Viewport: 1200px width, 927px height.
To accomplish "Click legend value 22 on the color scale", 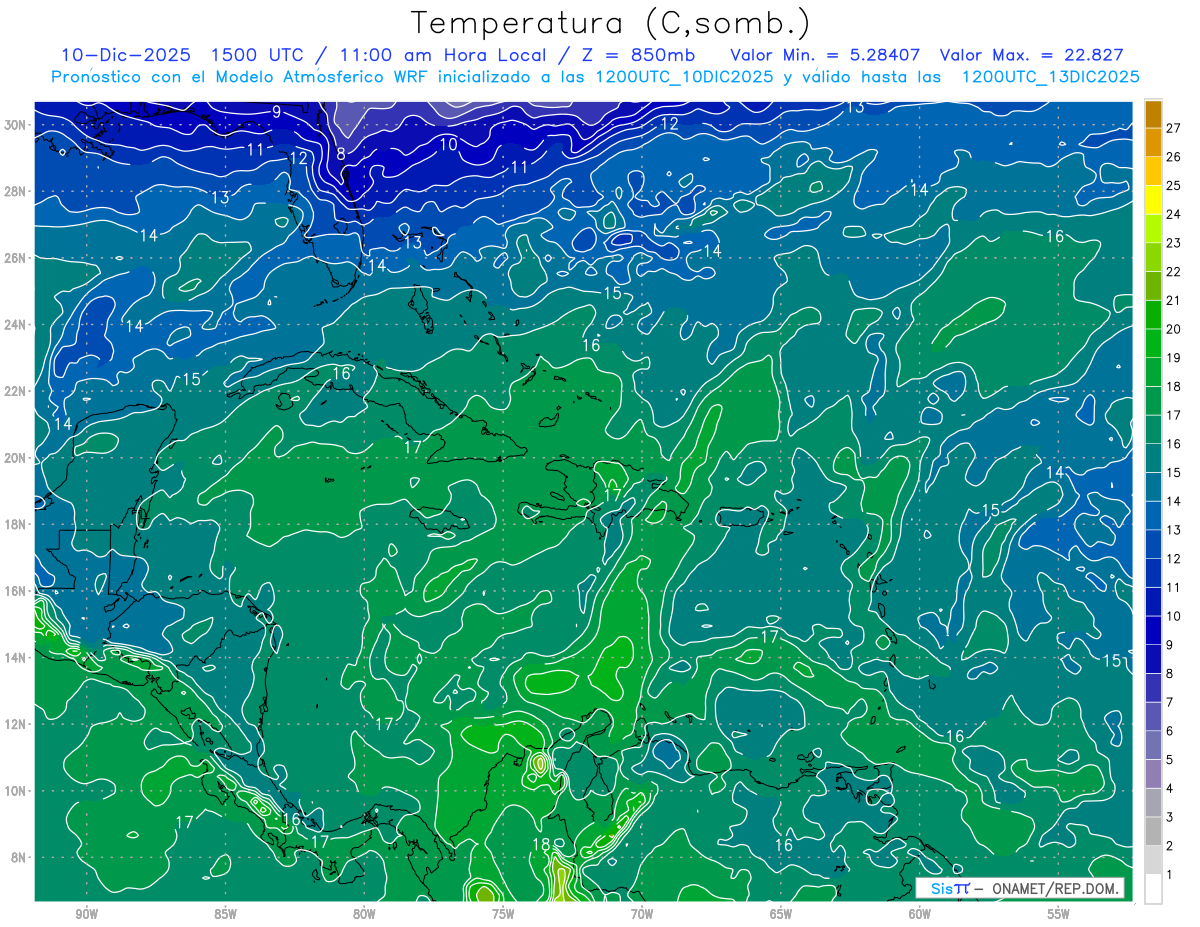I will (1173, 271).
